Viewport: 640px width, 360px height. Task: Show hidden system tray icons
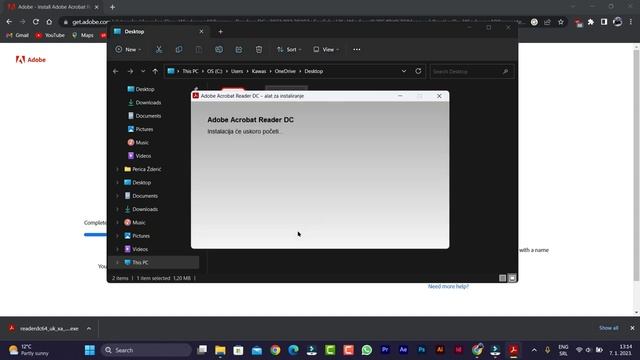click(x=534, y=350)
